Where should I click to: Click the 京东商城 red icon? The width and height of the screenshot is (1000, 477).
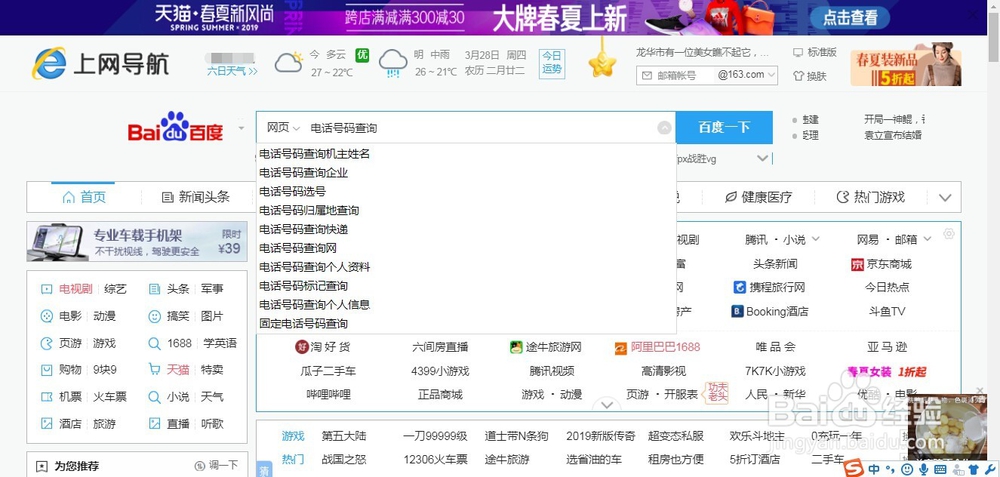[x=857, y=264]
